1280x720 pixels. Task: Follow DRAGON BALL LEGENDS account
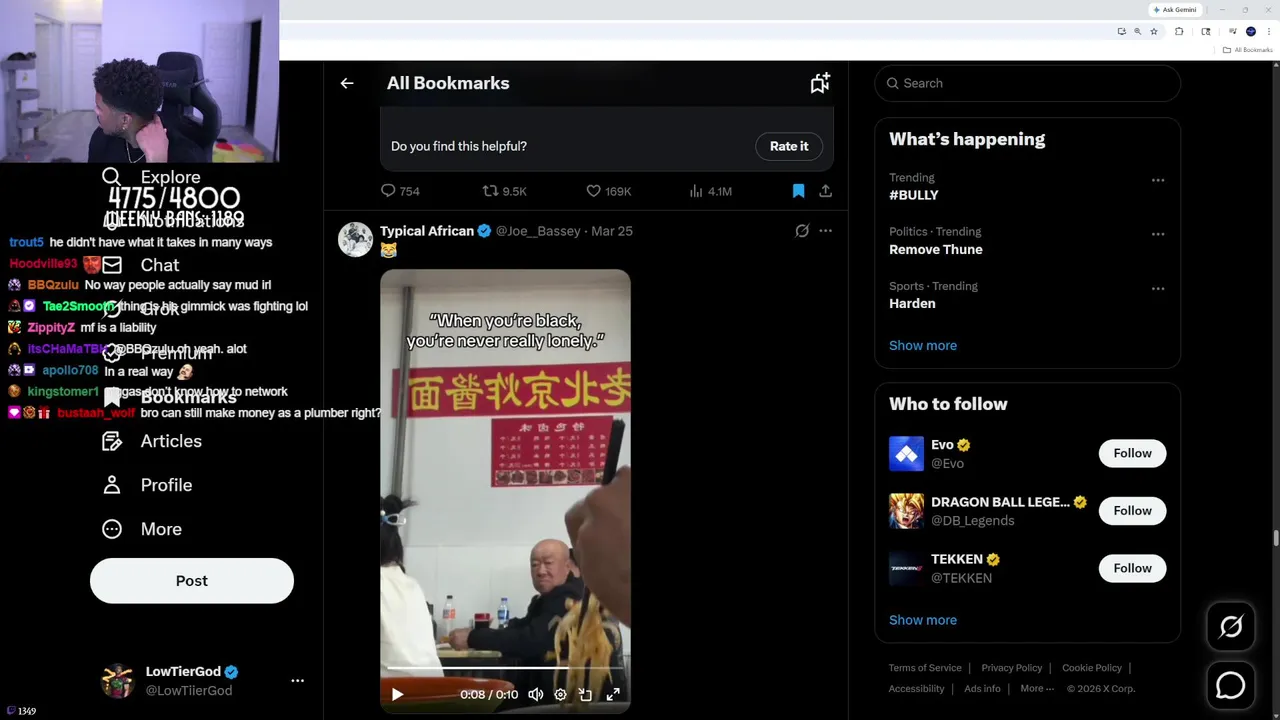1132,511
